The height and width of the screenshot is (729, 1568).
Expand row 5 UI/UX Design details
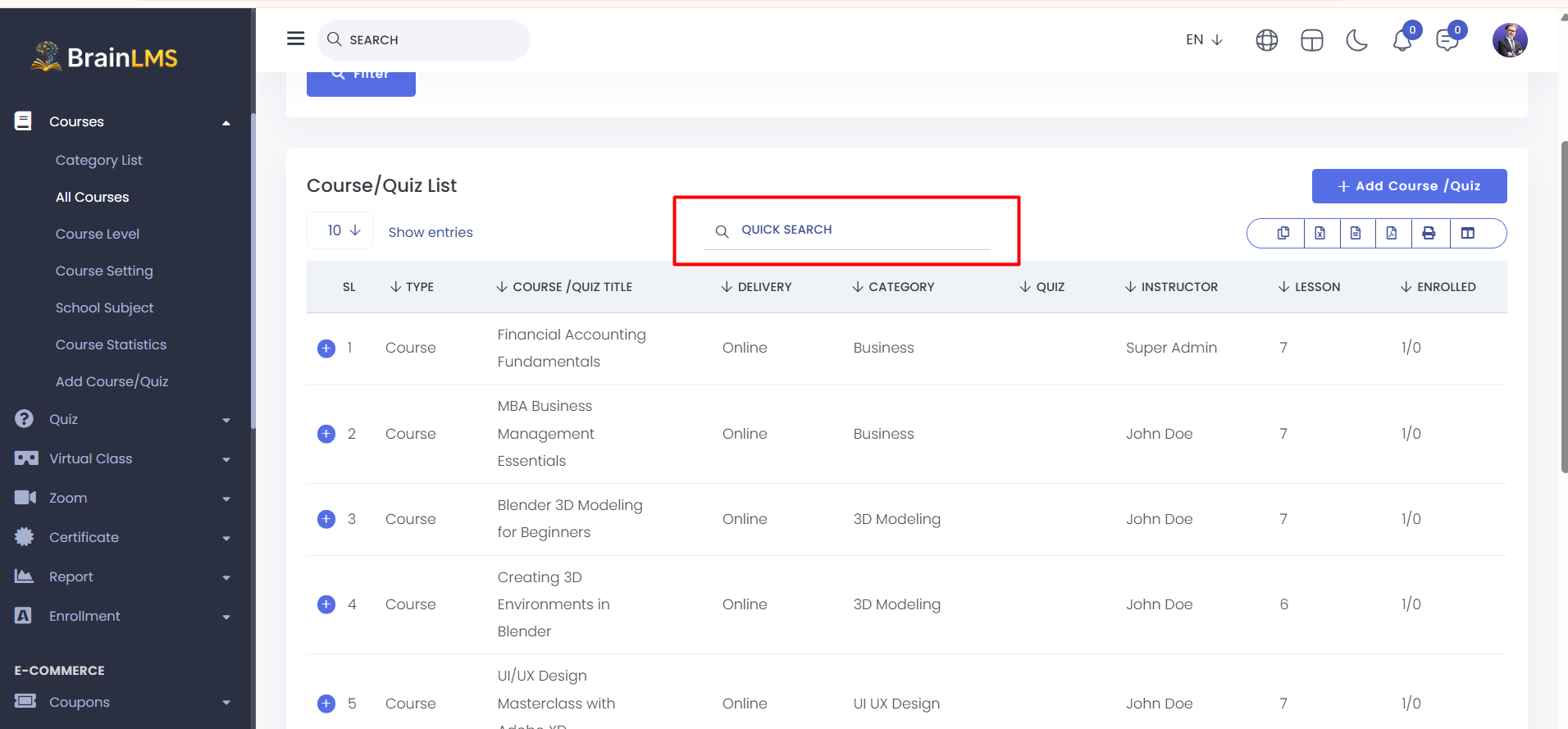click(326, 704)
